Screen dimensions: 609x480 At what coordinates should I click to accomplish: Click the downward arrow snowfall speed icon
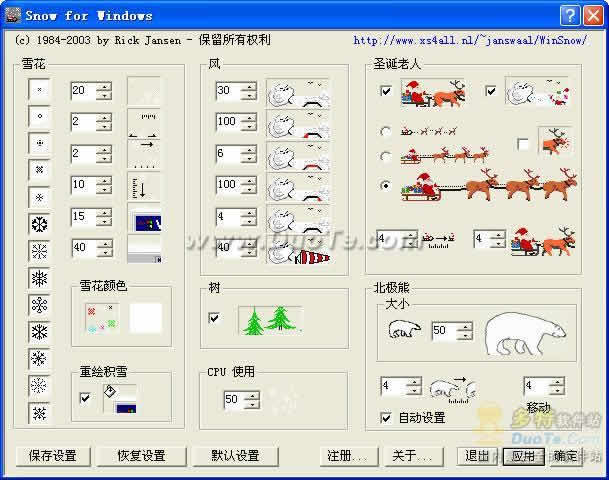coord(144,187)
